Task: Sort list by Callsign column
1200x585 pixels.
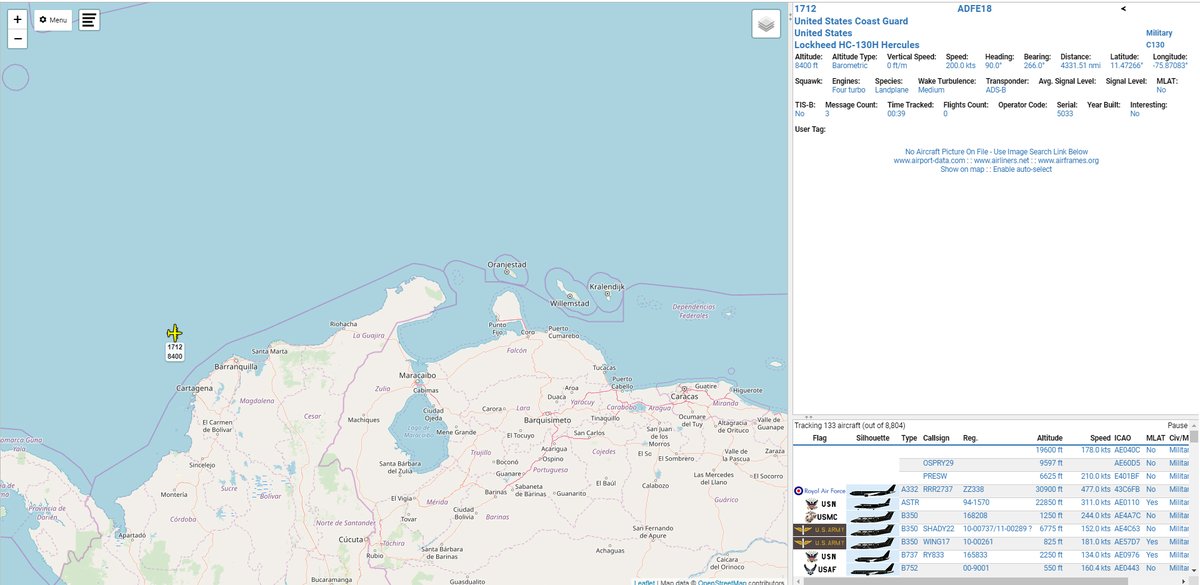Action: pos(937,438)
